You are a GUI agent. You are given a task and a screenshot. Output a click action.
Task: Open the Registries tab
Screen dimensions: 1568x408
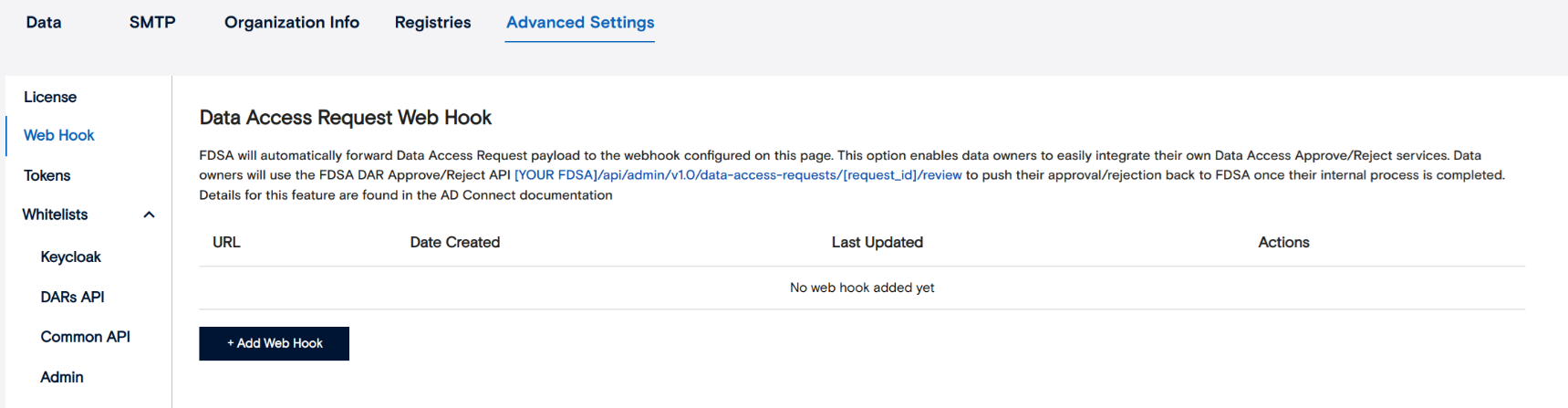[x=432, y=23]
